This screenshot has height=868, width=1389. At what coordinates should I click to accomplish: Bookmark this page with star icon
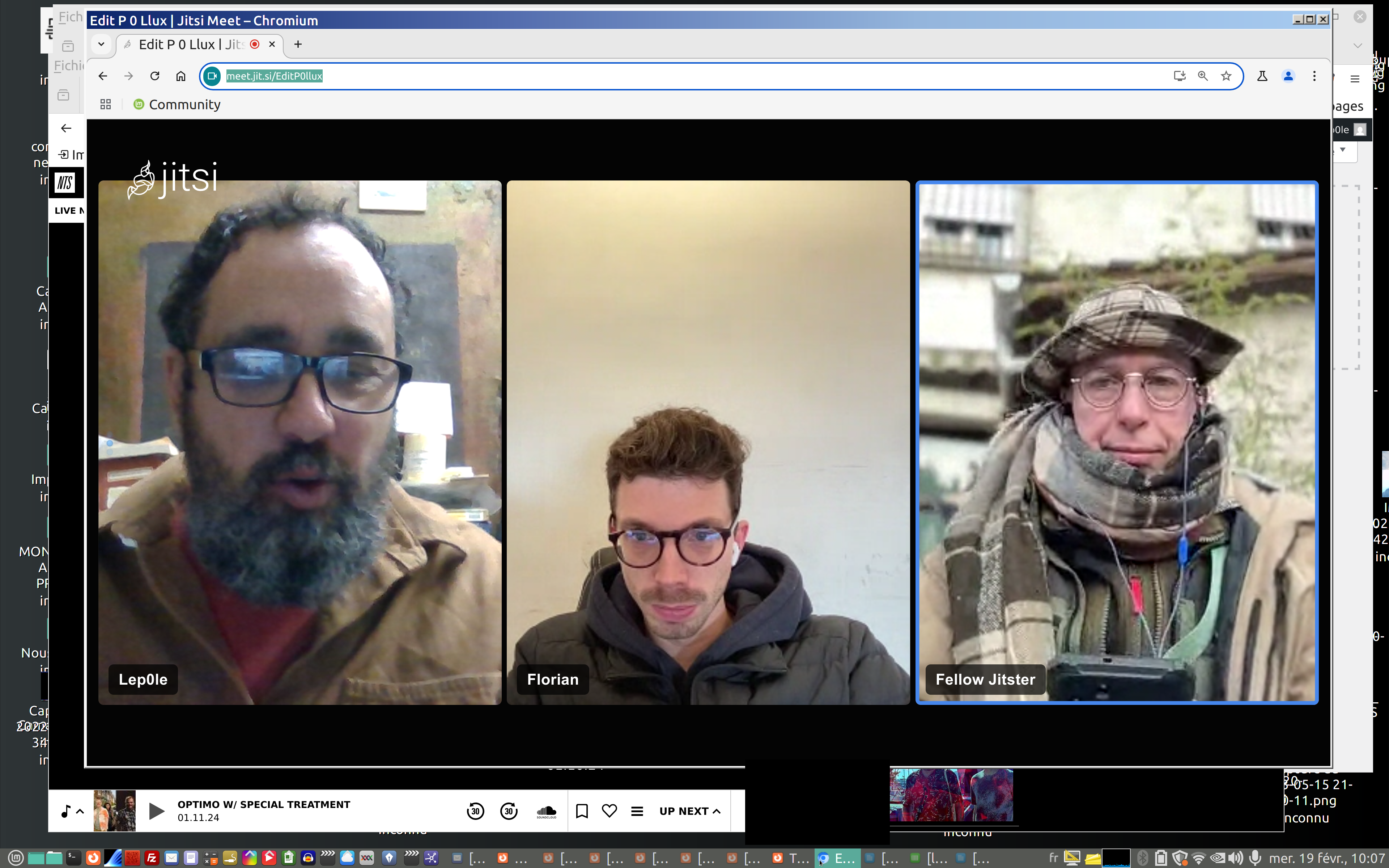coord(1226,76)
